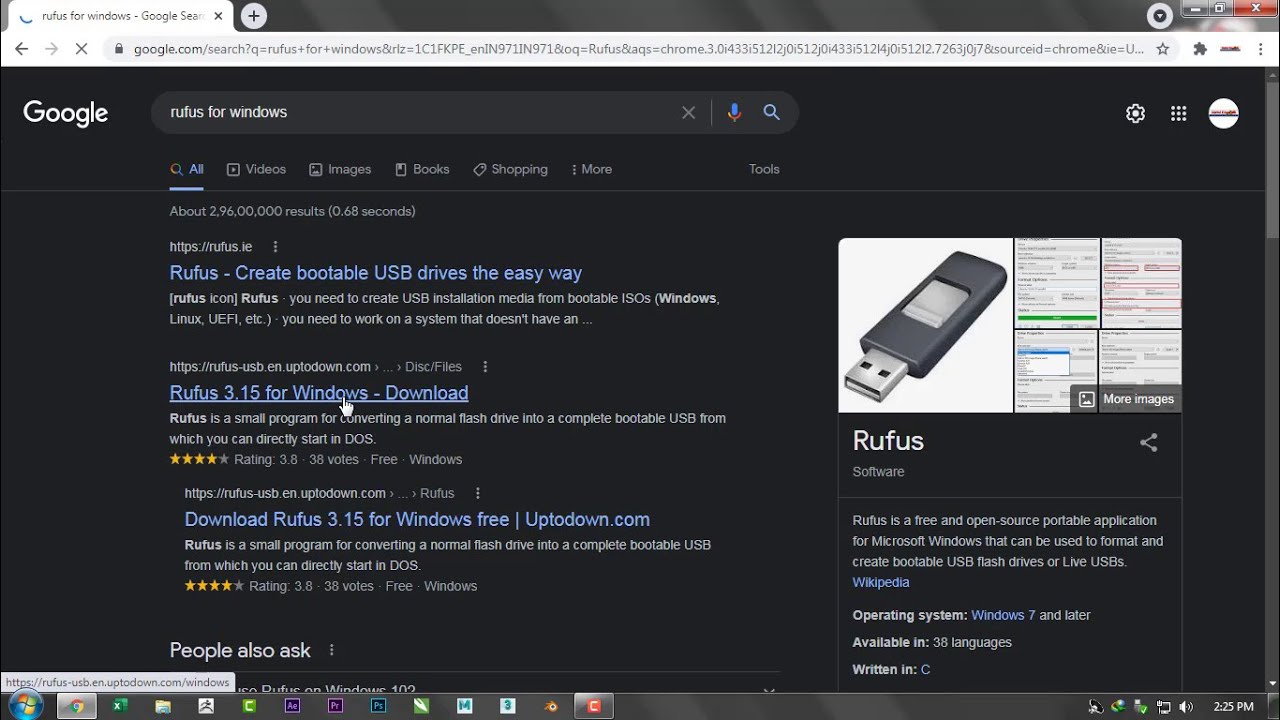This screenshot has width=1280, height=720.
Task: Open Chrome from the taskbar
Action: [x=77, y=706]
